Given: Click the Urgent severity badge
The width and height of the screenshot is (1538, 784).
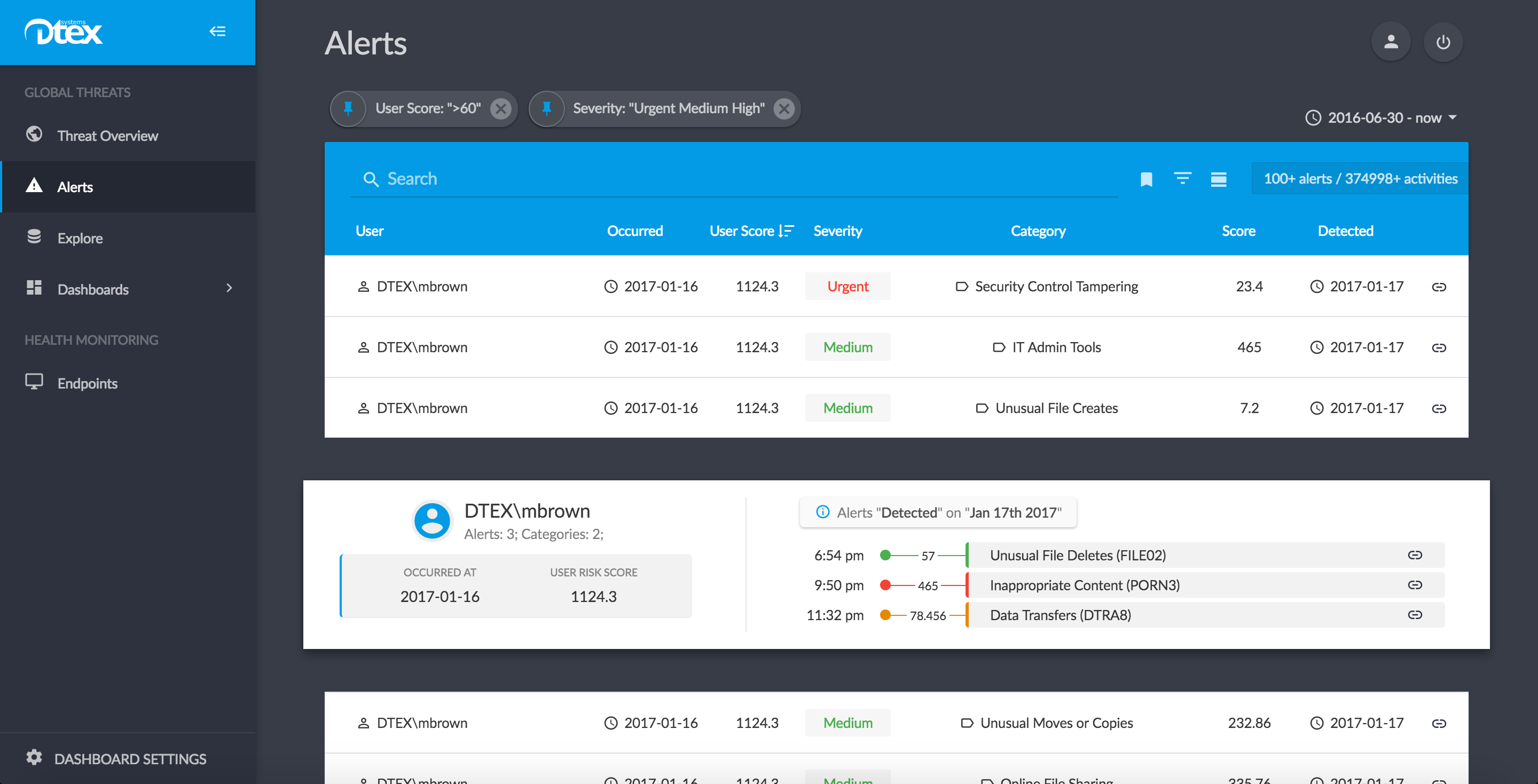Looking at the screenshot, I should pyautogui.click(x=847, y=287).
